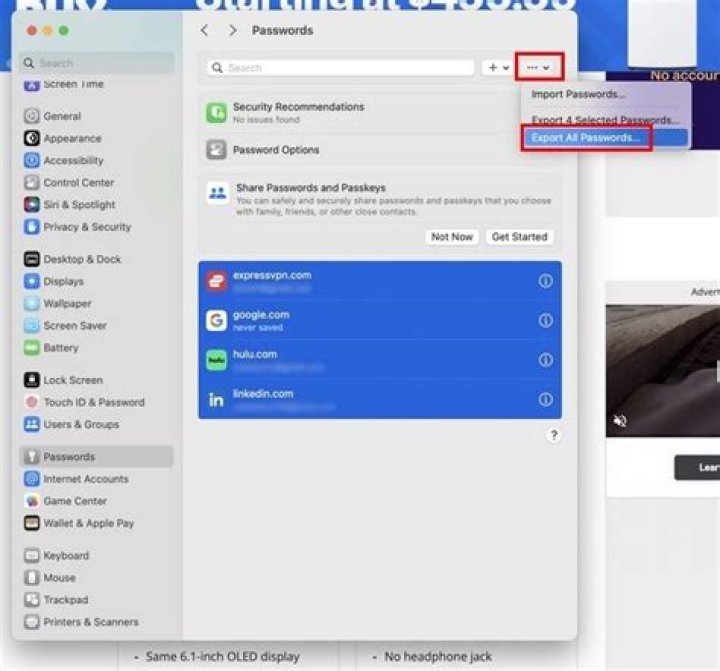This screenshot has width=720, height=671.
Task: Choose Export All Passwords
Action: [x=605, y=137]
